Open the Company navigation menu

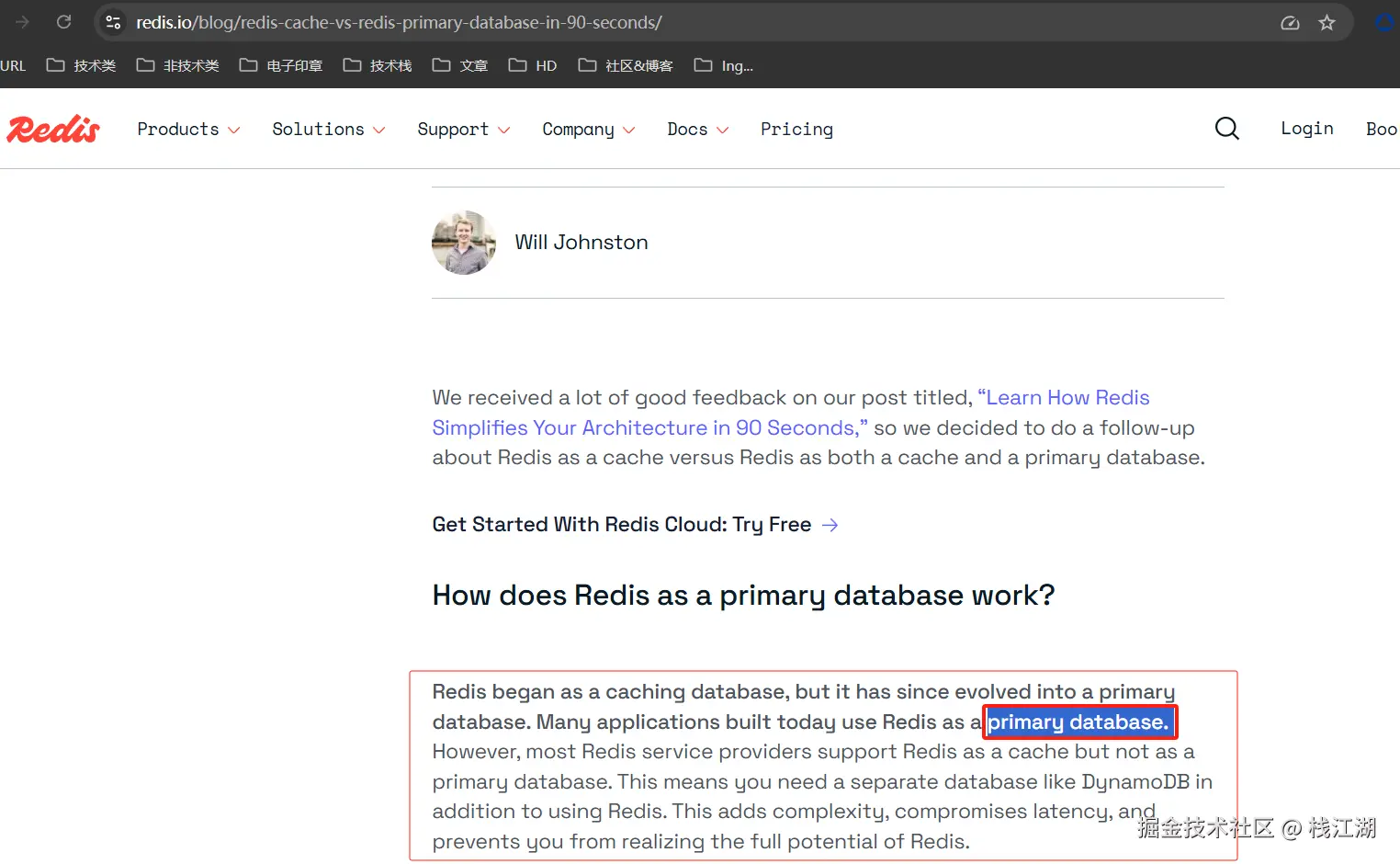588,130
